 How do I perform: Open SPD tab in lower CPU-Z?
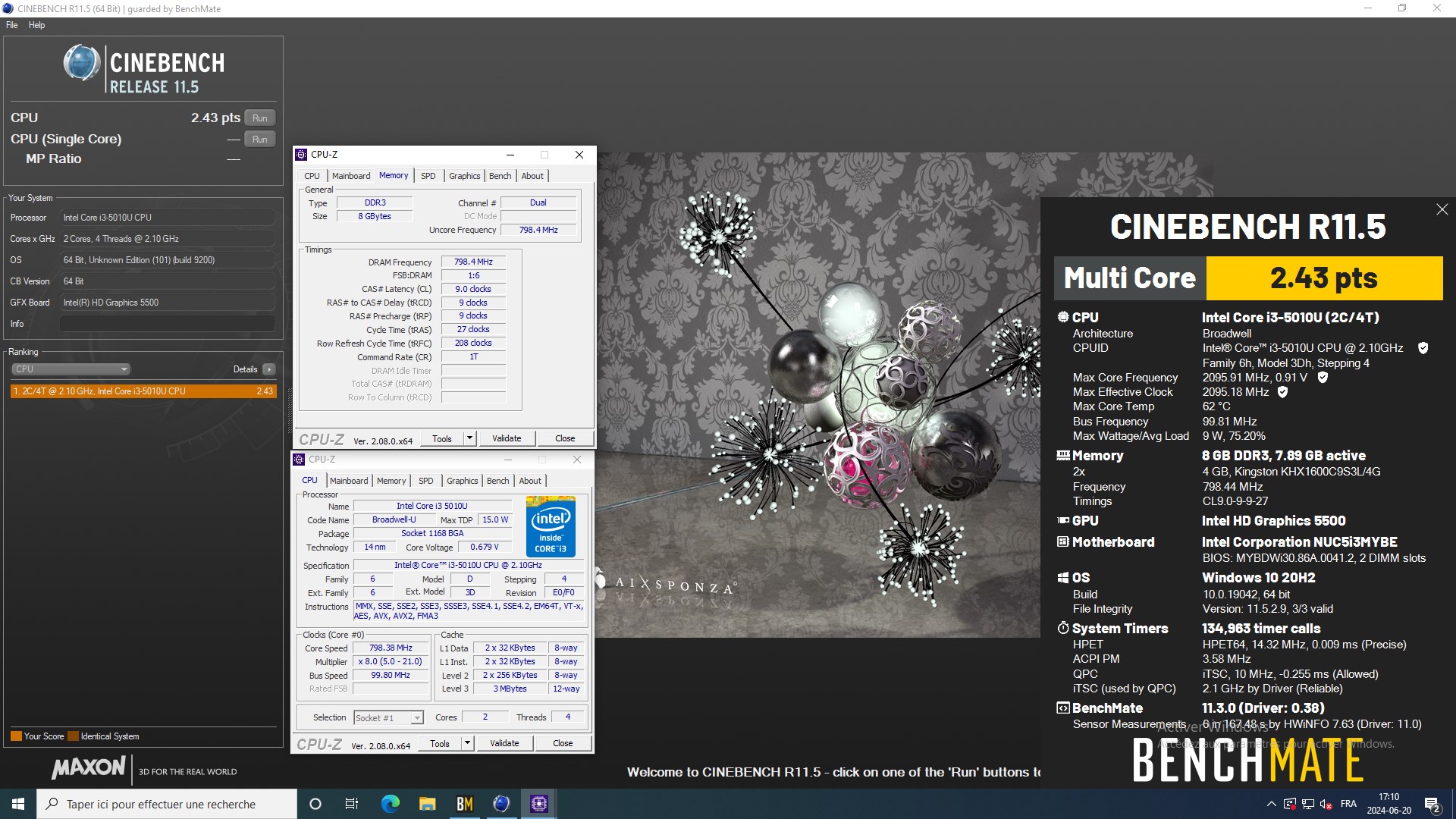[x=426, y=481]
